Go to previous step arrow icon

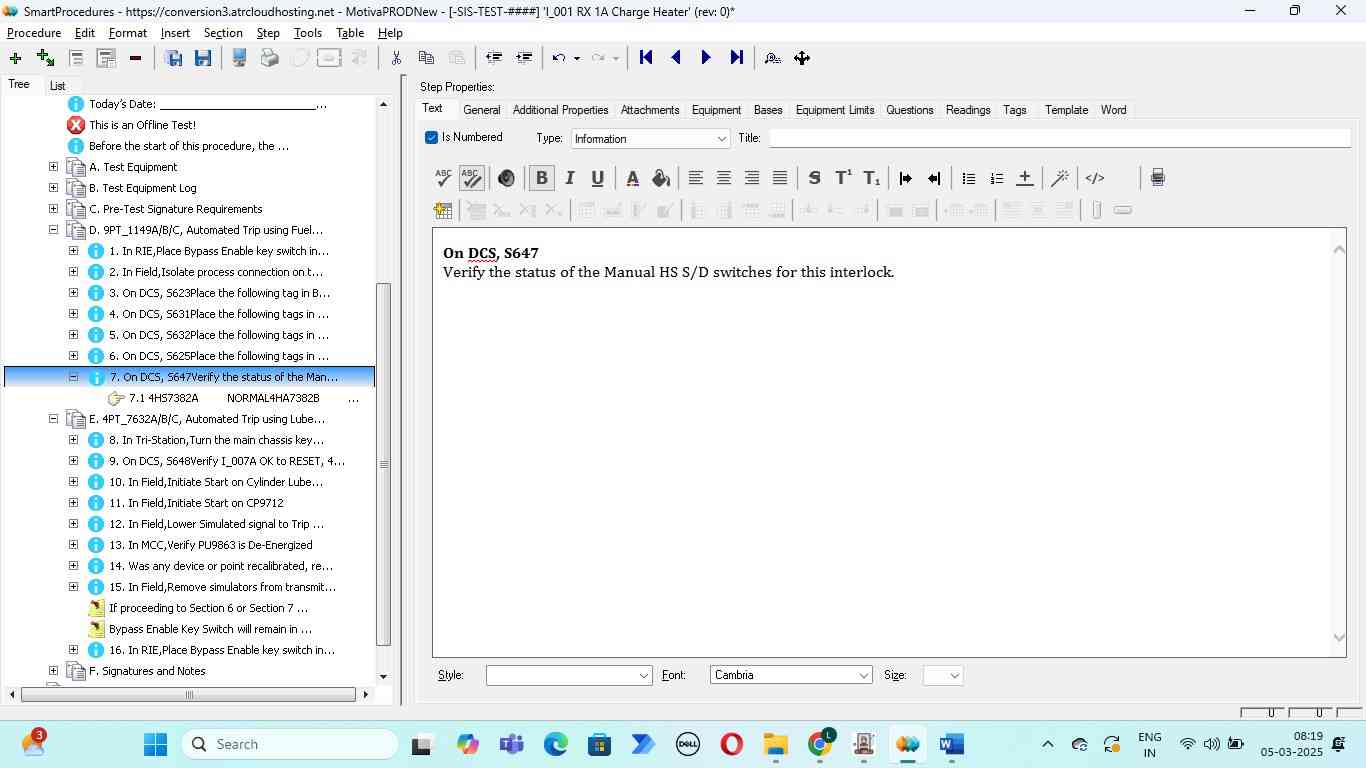pos(676,58)
